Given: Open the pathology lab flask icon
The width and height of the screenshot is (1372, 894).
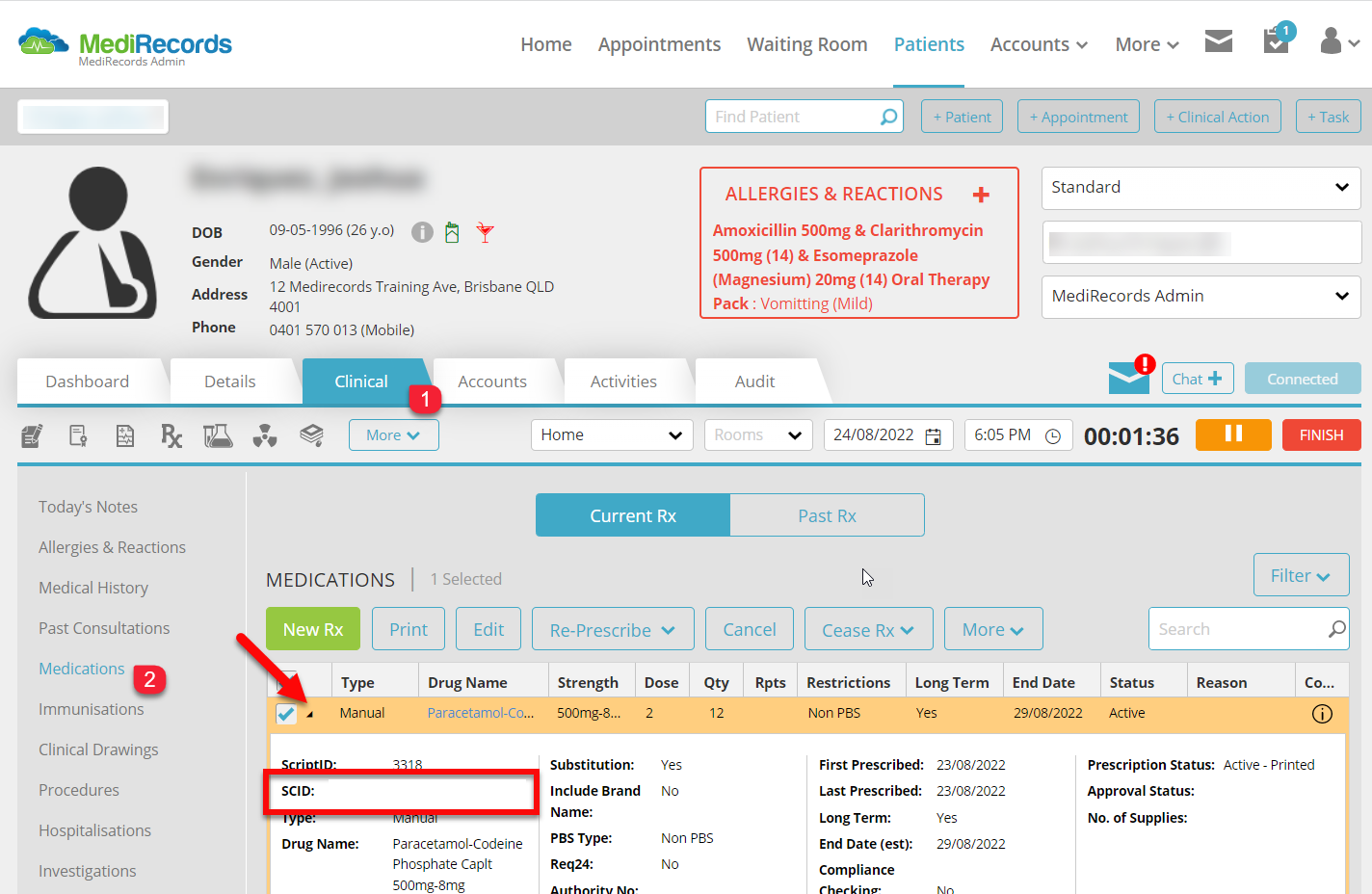Looking at the screenshot, I should point(218,436).
